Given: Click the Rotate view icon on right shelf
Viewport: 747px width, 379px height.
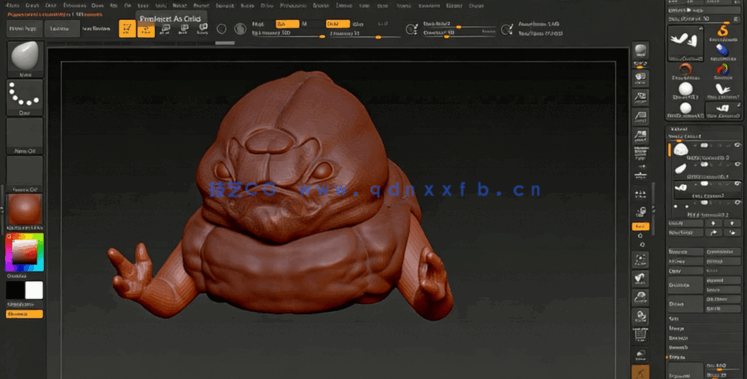Looking at the screenshot, I should tap(641, 317).
